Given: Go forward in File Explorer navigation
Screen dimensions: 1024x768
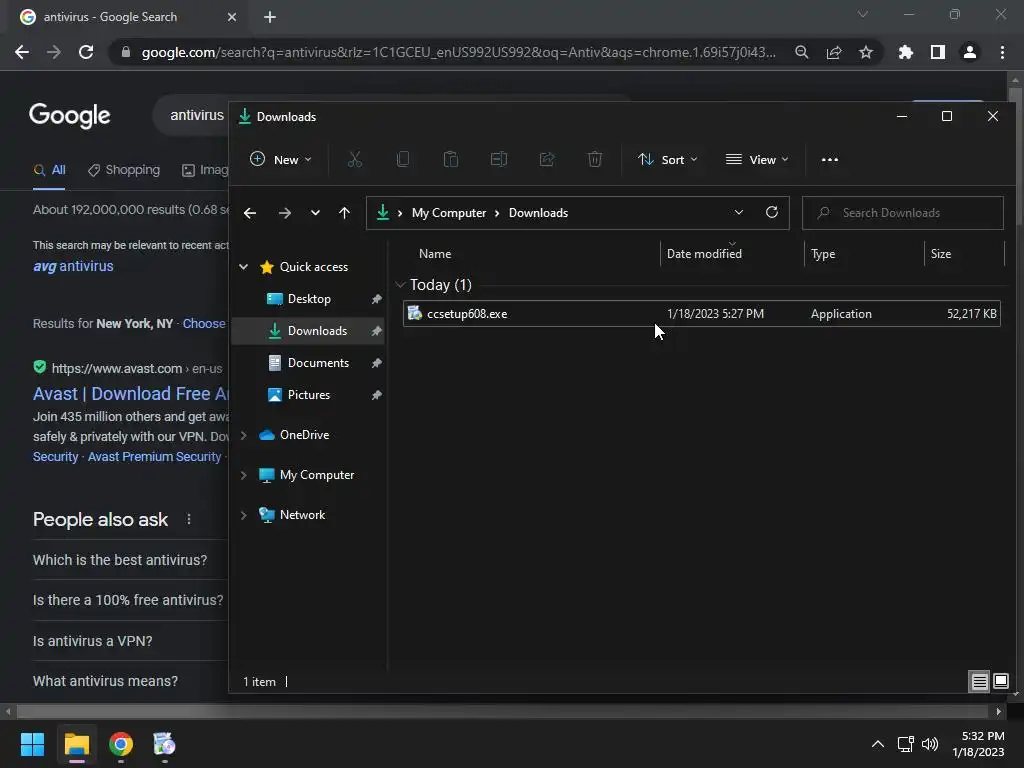Looking at the screenshot, I should (x=285, y=213).
